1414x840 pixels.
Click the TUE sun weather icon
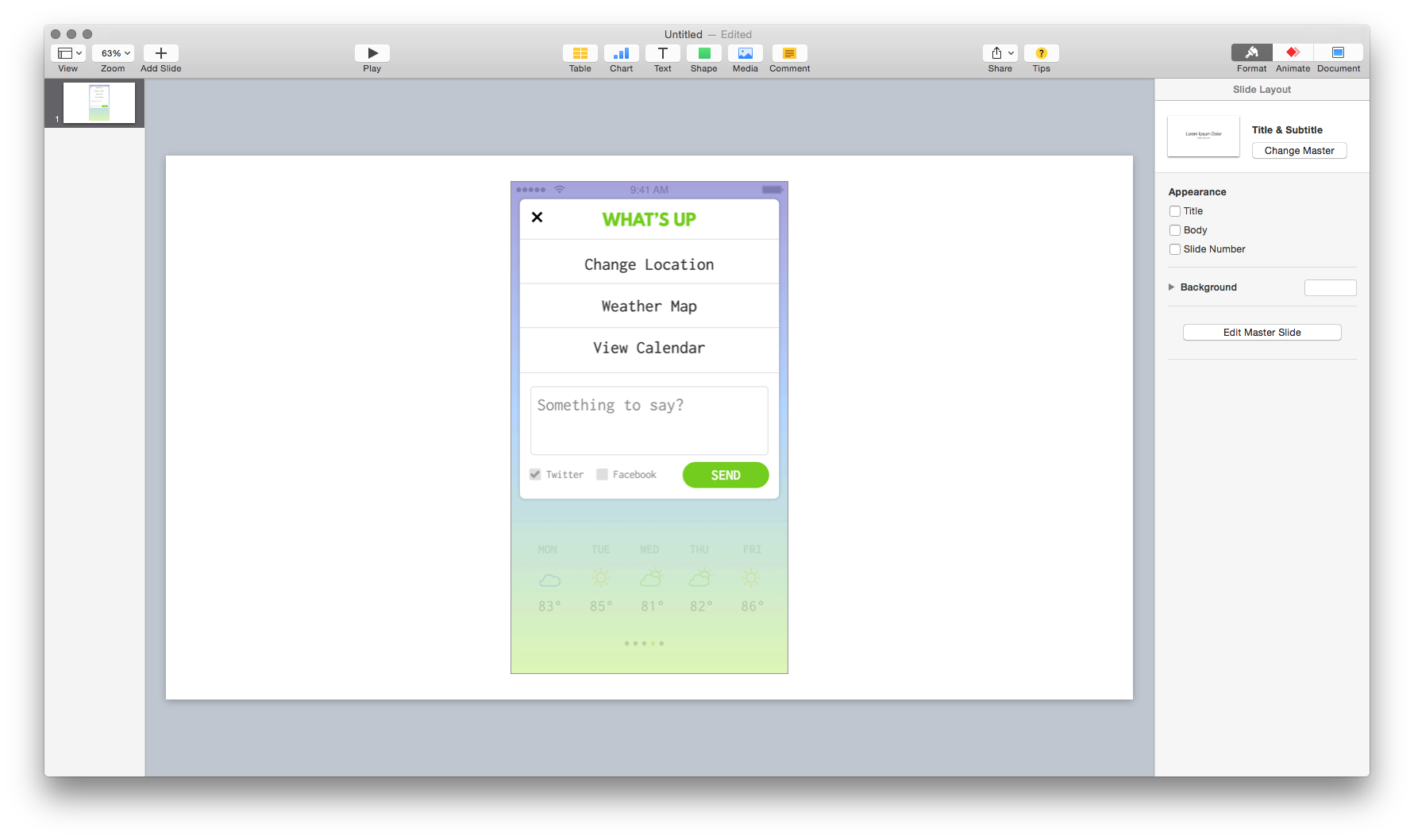(601, 578)
